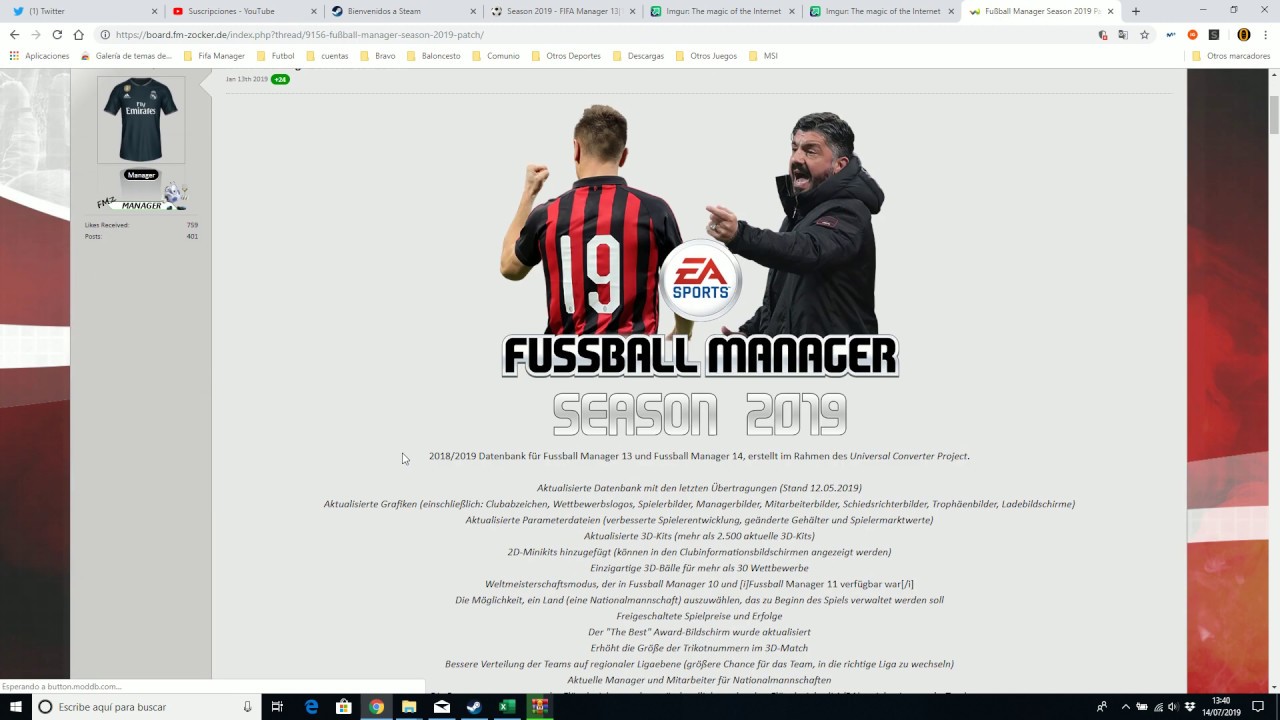Open a new browser tab

coord(1136,11)
